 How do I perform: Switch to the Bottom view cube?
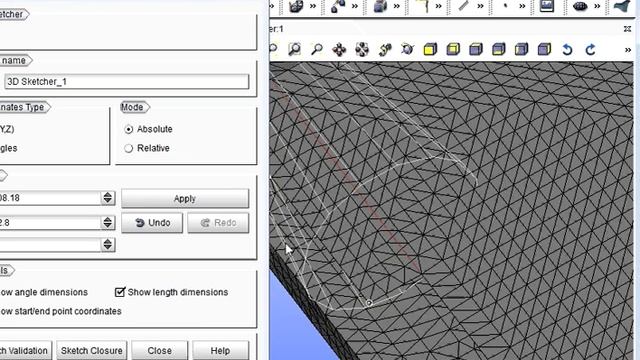click(x=499, y=50)
